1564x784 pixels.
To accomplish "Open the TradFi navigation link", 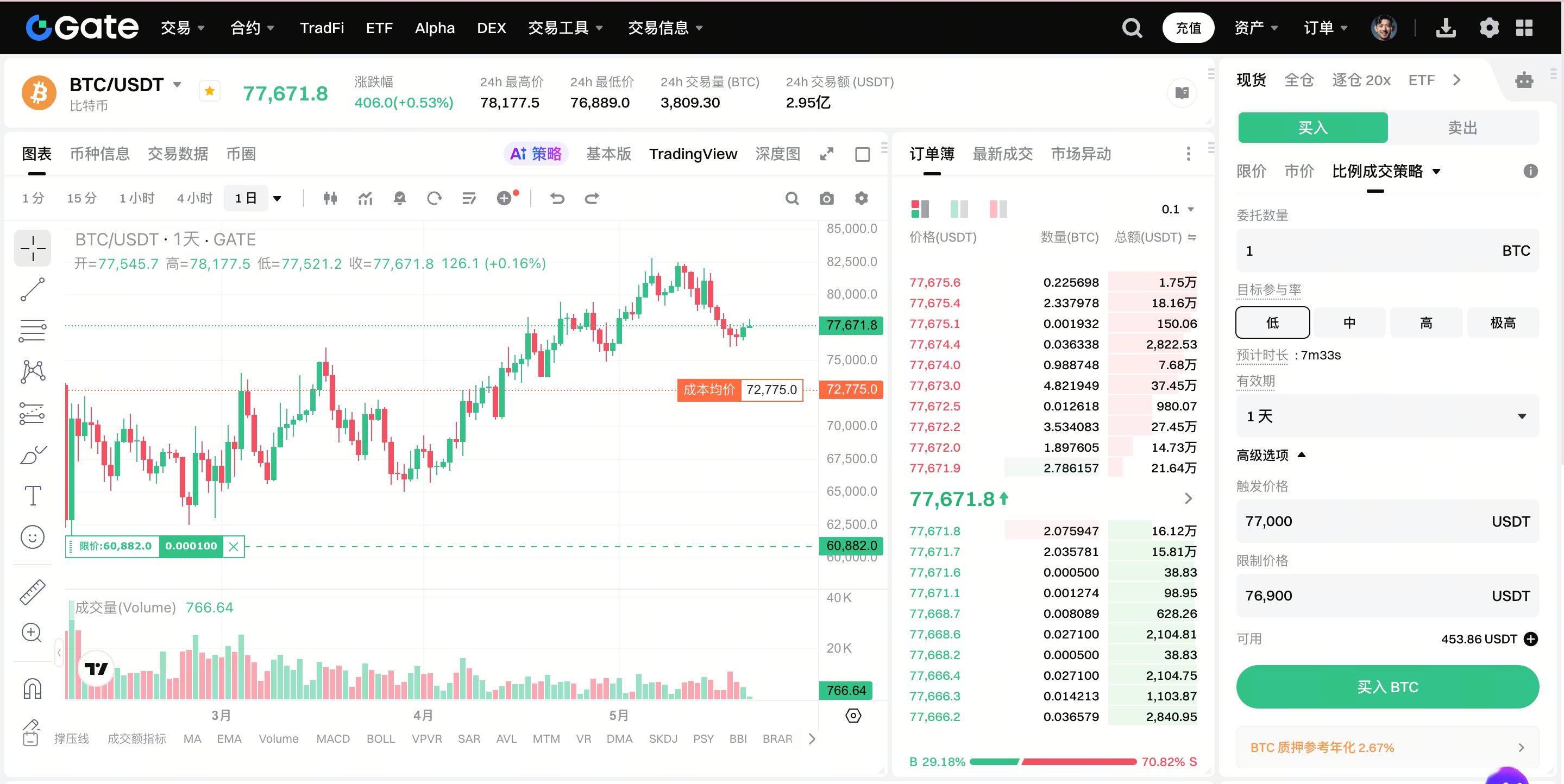I will point(322,28).
